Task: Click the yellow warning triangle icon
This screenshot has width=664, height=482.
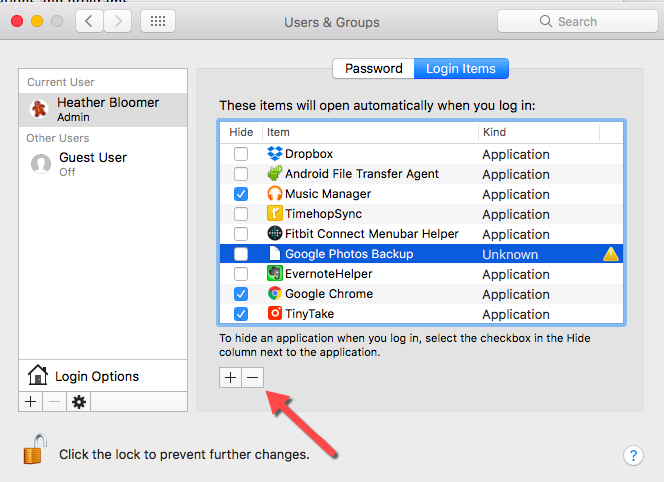Action: click(x=611, y=254)
